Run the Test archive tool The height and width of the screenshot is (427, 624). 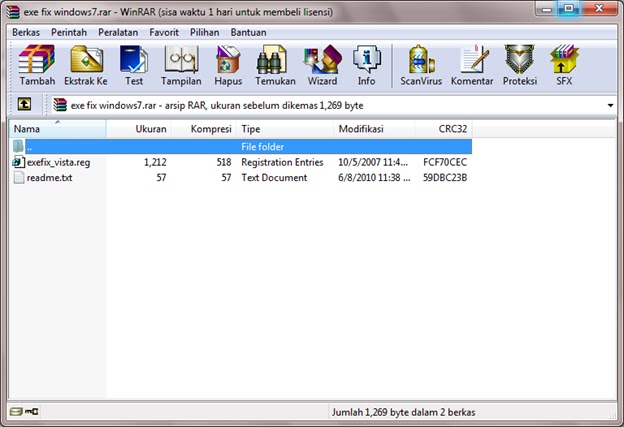(x=134, y=60)
